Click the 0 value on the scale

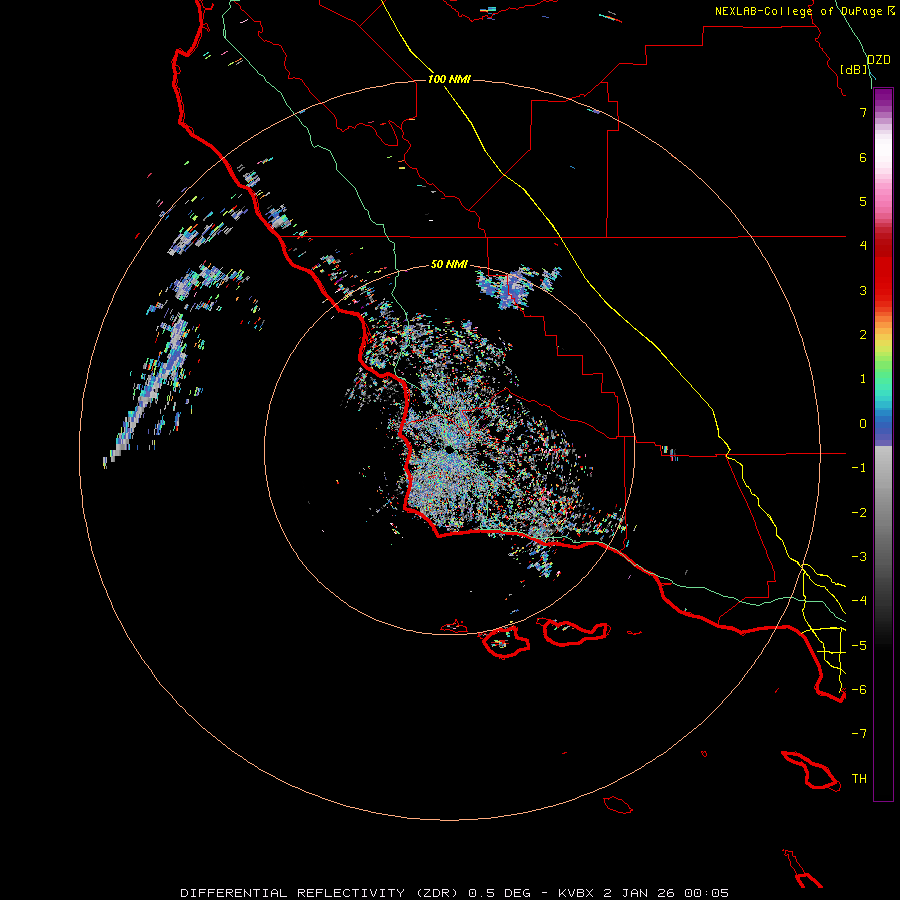863,424
